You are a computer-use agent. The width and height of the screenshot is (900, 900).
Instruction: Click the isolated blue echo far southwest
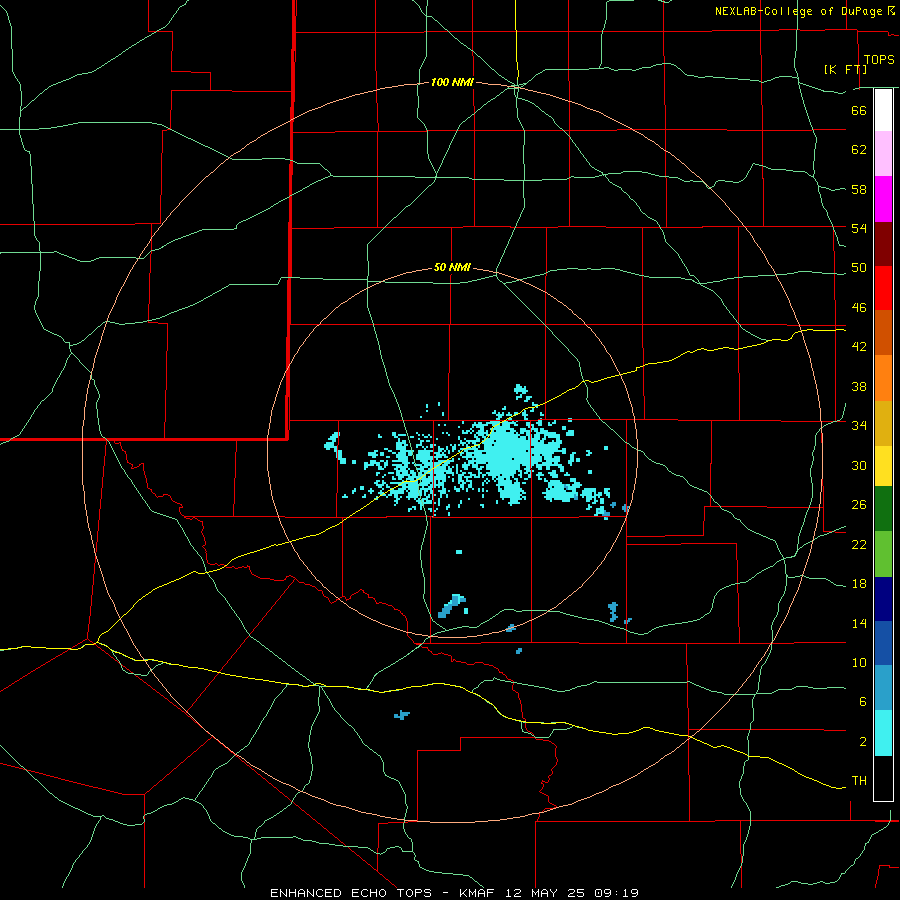(401, 715)
